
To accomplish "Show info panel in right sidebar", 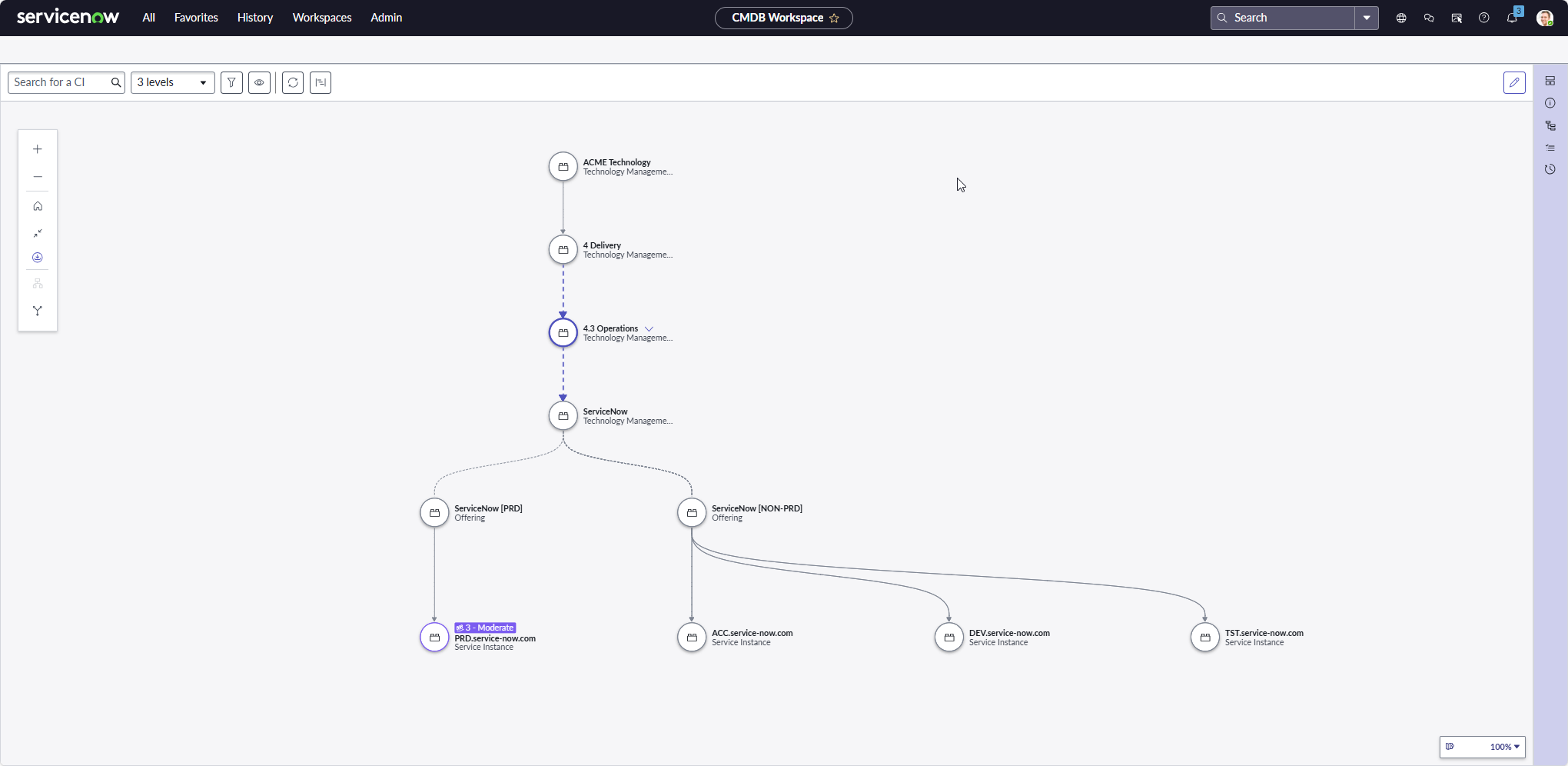I will point(1550,103).
